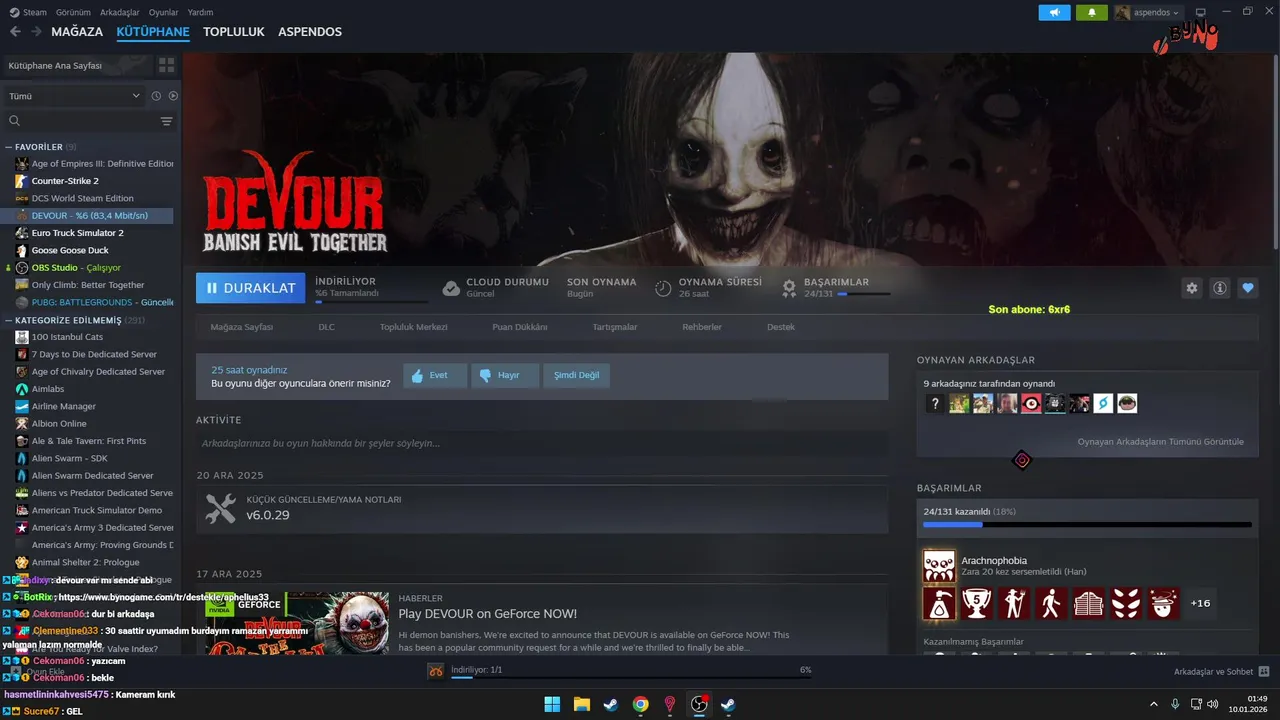The image size is (1280, 720).
Task: Collapse the FAVORİLER category
Action: coord(8,147)
